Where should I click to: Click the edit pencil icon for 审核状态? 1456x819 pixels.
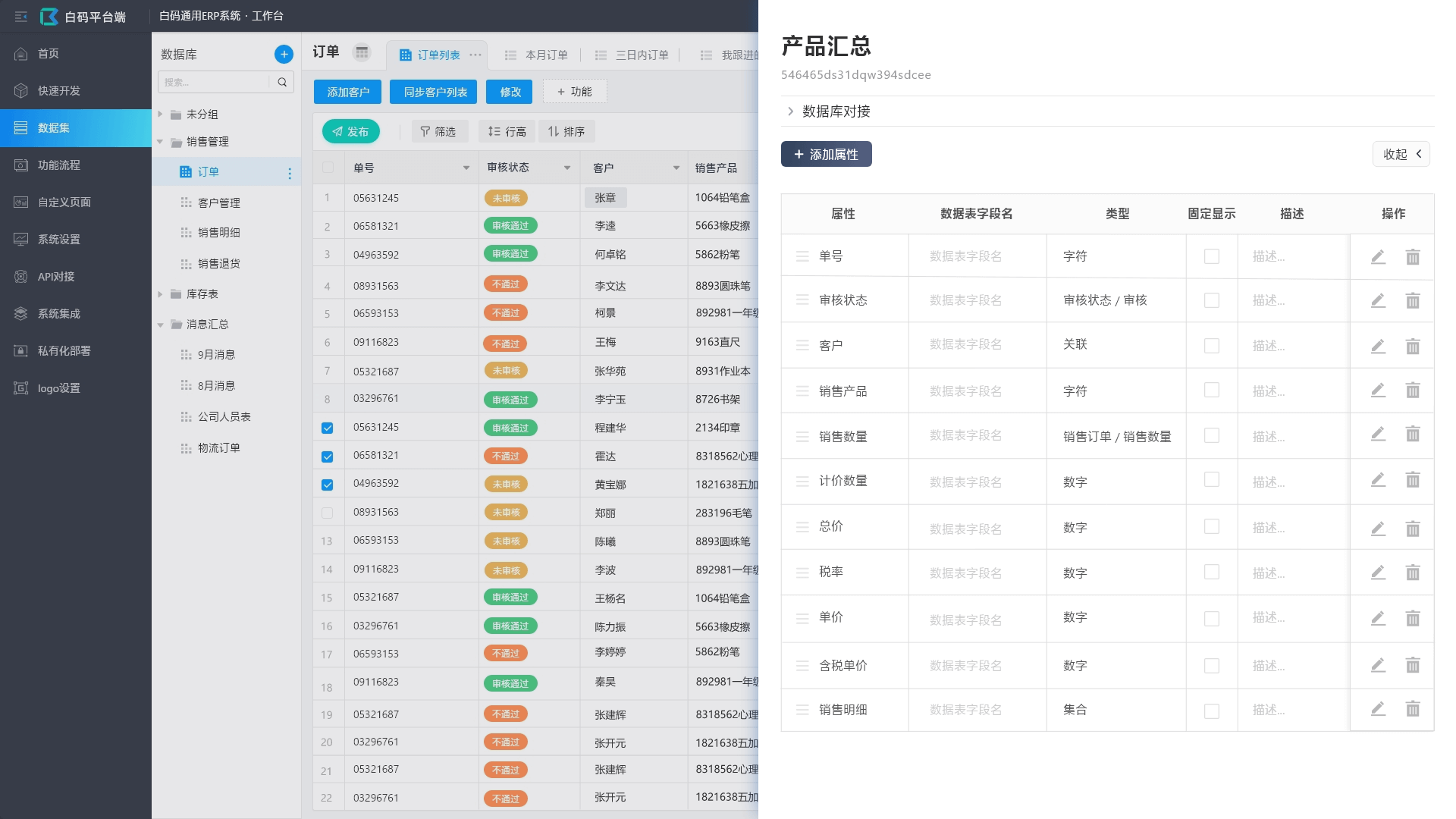coord(1378,300)
